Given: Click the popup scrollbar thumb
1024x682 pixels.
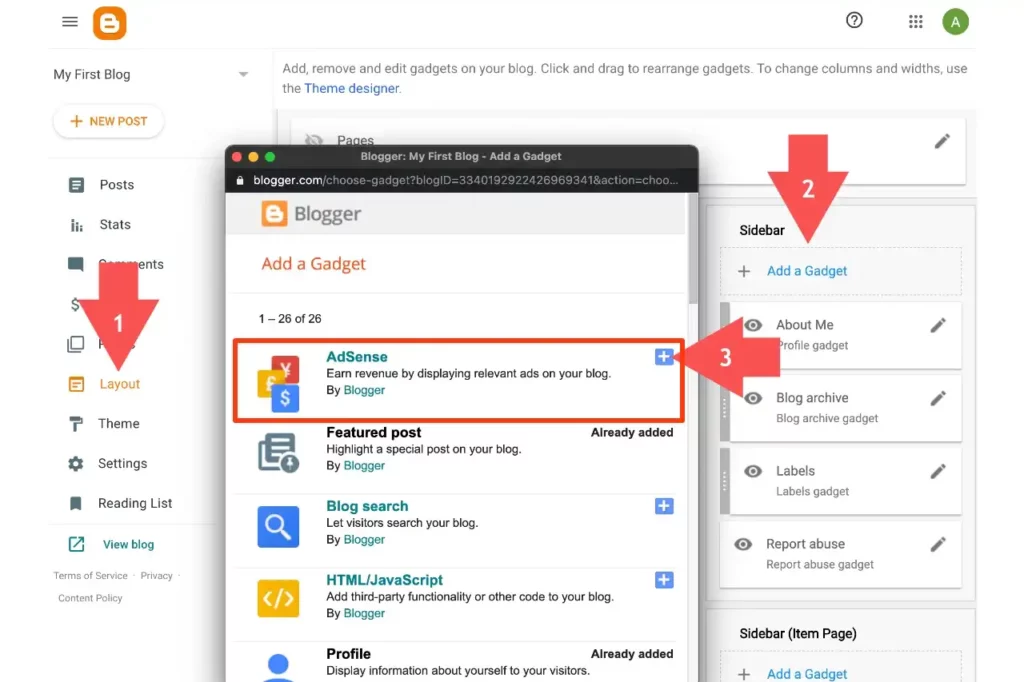Looking at the screenshot, I should pyautogui.click(x=692, y=250).
